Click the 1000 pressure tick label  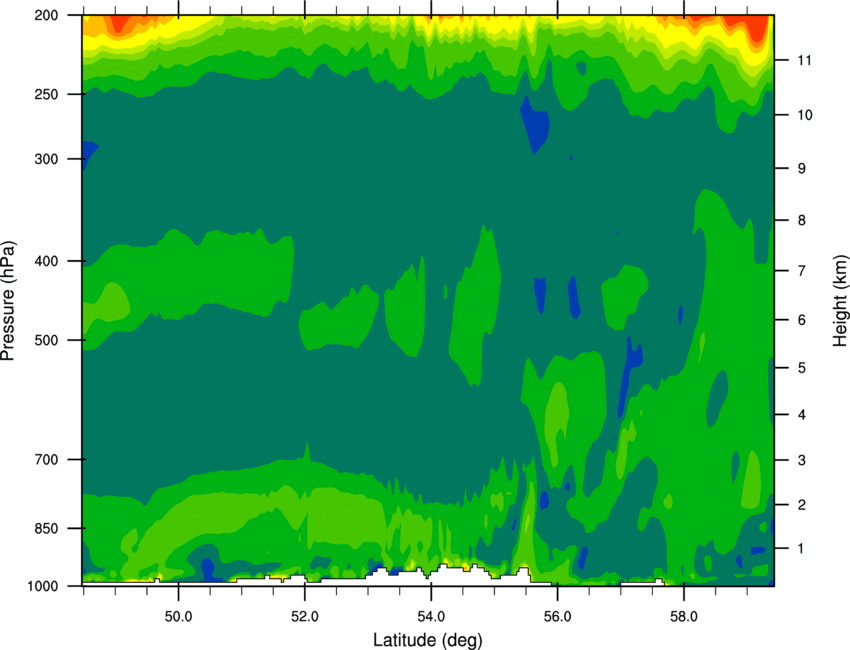[42, 586]
